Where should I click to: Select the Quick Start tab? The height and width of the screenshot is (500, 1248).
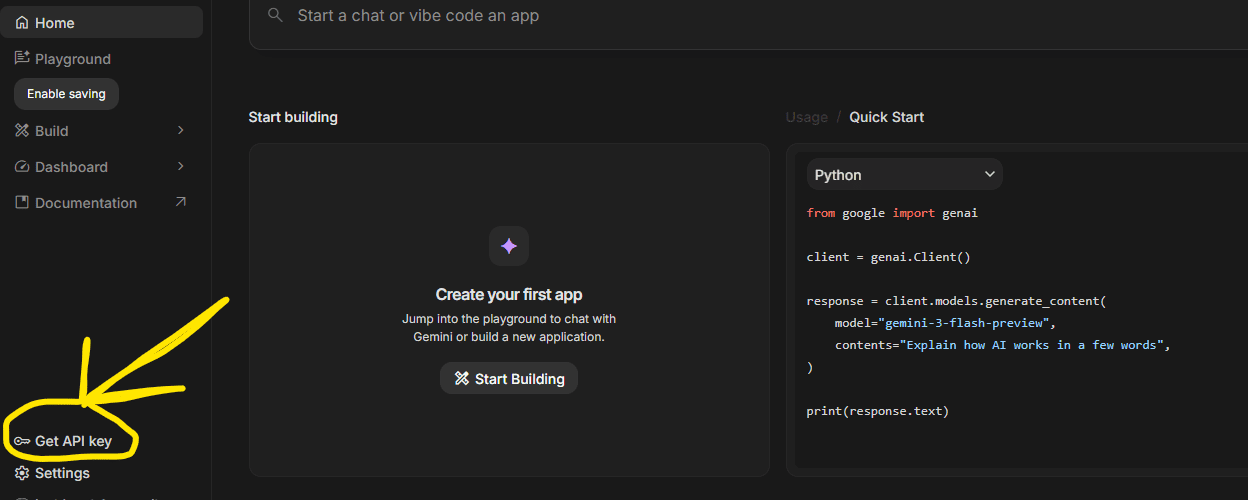(x=886, y=117)
